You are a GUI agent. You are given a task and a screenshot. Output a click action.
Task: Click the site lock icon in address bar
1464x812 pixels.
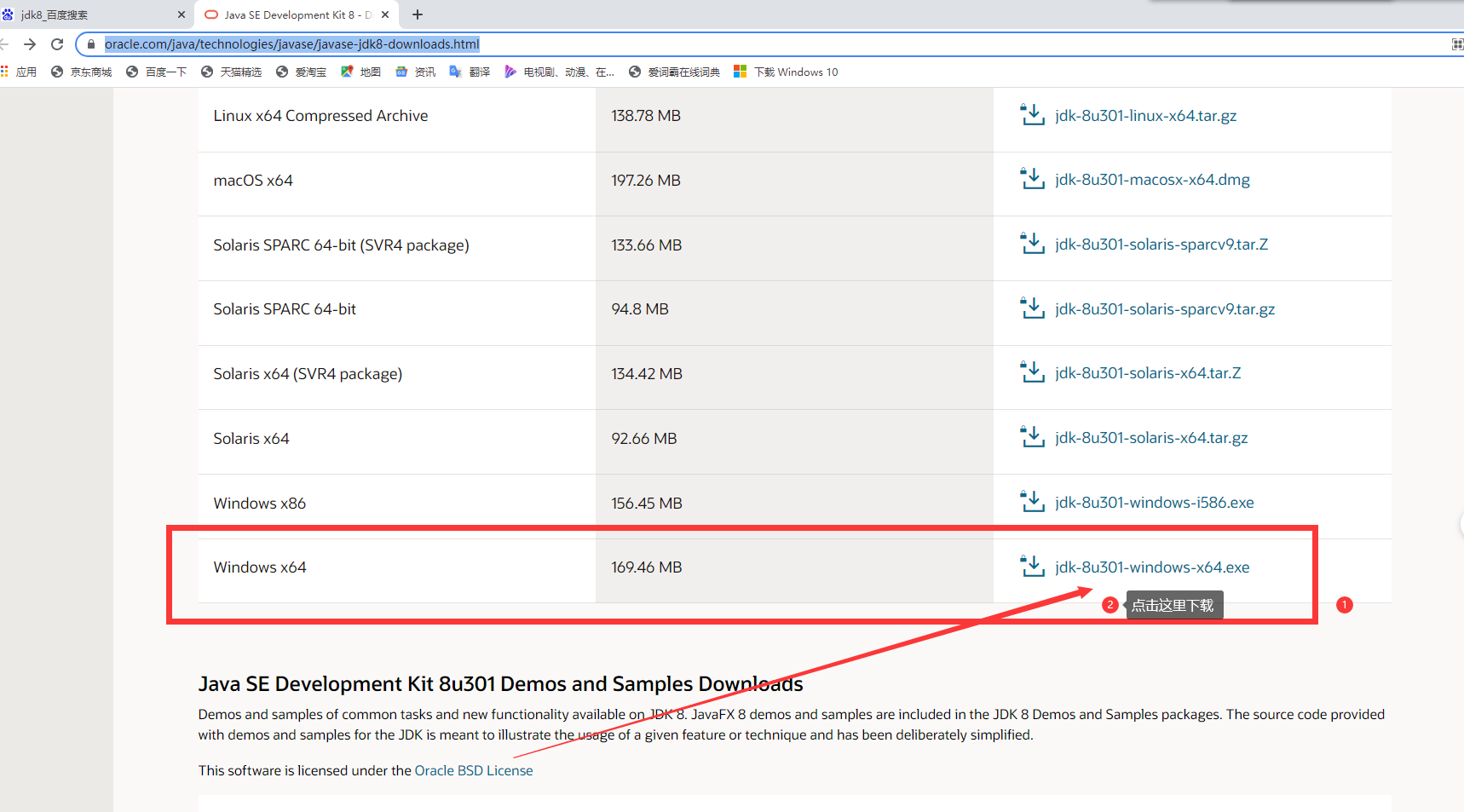click(91, 44)
